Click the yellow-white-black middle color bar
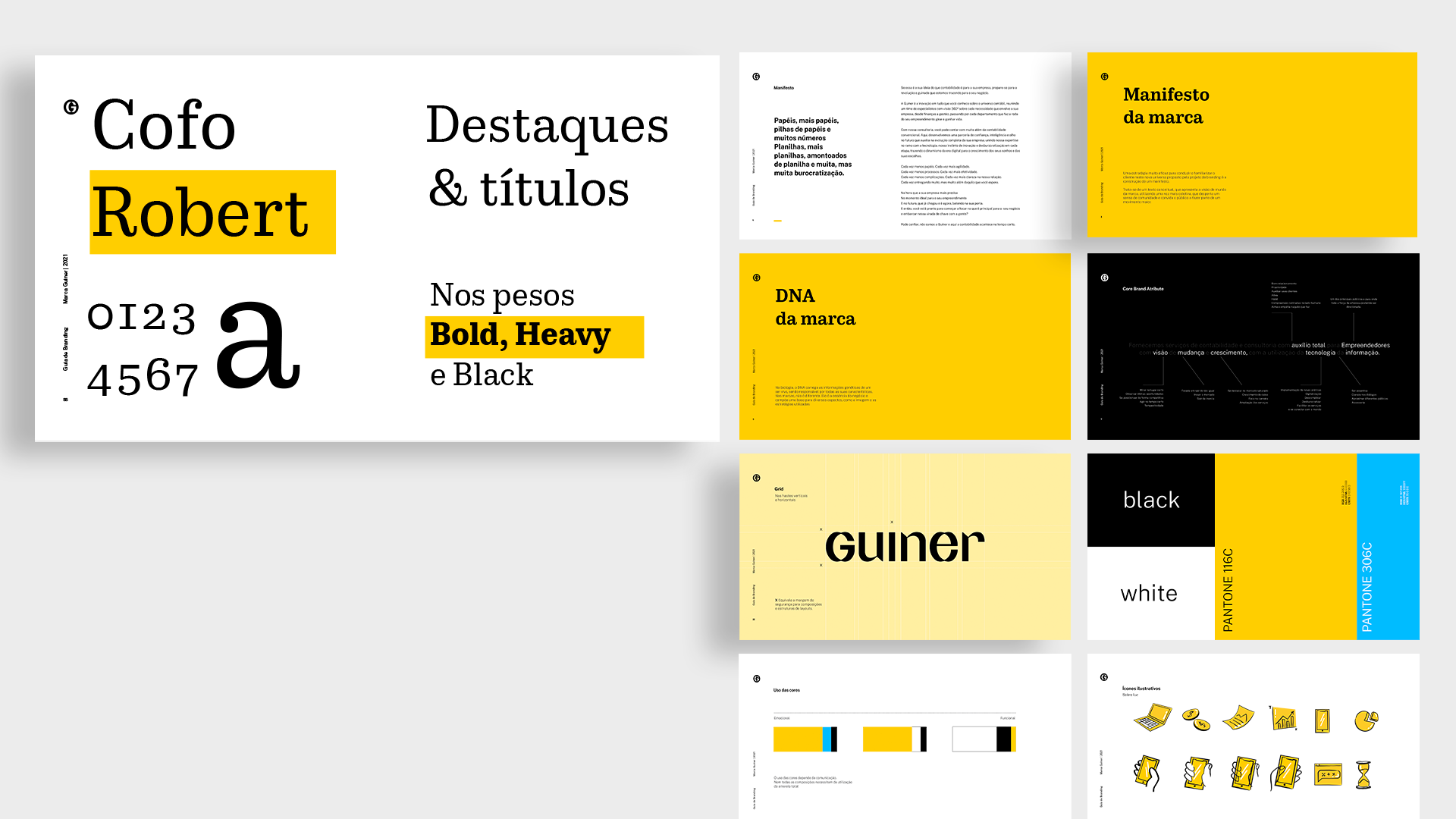The width and height of the screenshot is (1456, 819). pyautogui.click(x=895, y=739)
